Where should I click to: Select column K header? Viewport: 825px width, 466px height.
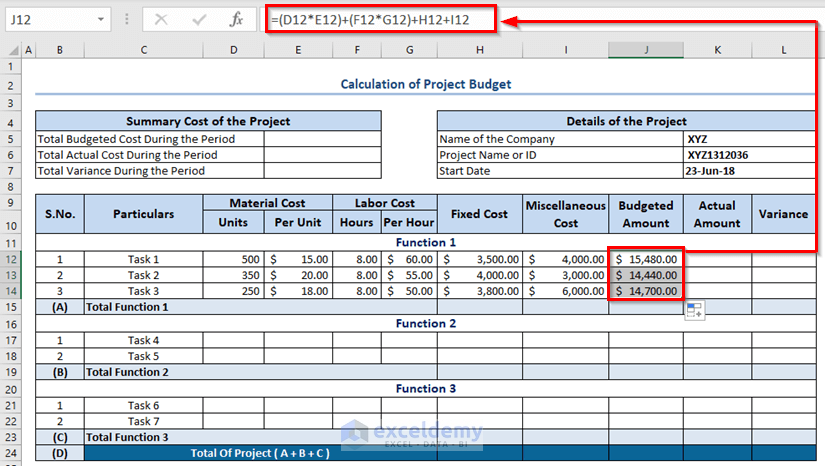click(x=718, y=50)
